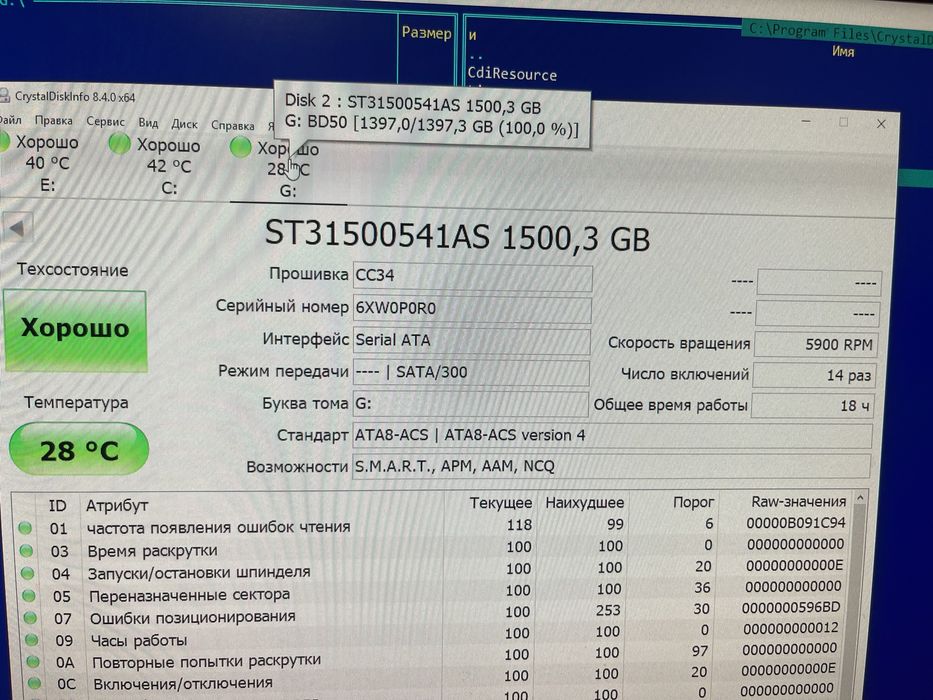The height and width of the screenshot is (700, 933).
Task: Click the Стандарт field ATA8-ACS
Action: click(613, 436)
